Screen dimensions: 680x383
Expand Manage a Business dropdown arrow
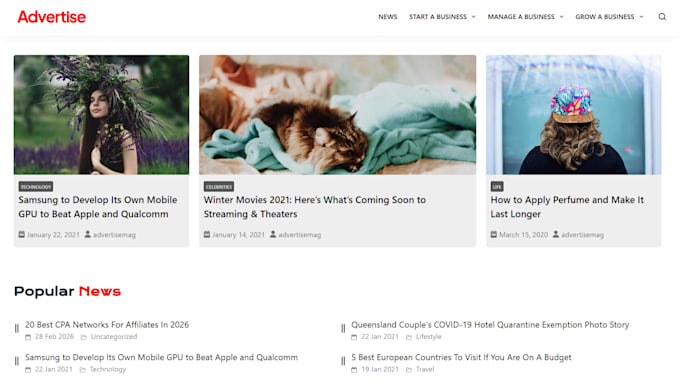tap(562, 17)
